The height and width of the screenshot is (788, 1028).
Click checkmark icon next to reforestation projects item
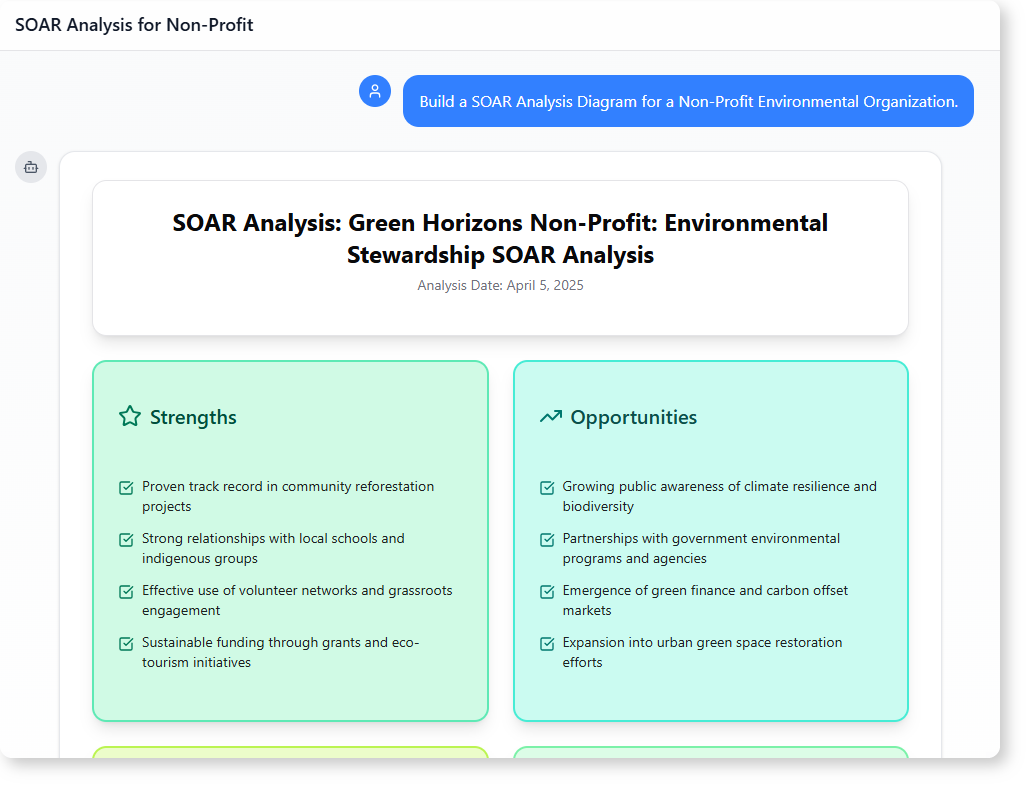click(x=126, y=488)
